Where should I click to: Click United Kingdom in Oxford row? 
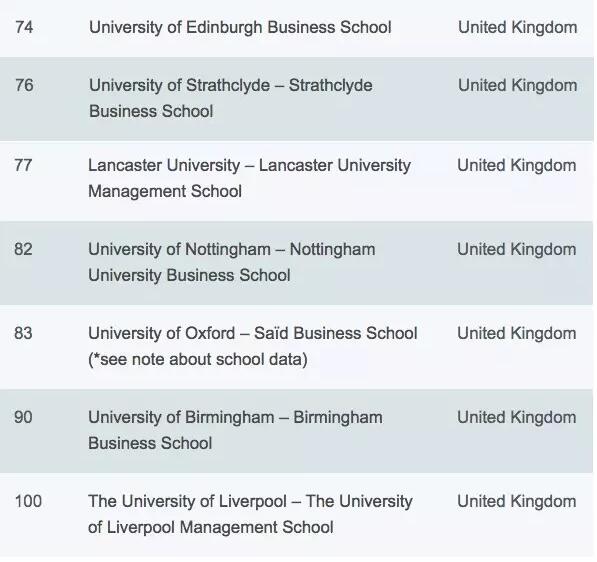pyautogui.click(x=517, y=333)
